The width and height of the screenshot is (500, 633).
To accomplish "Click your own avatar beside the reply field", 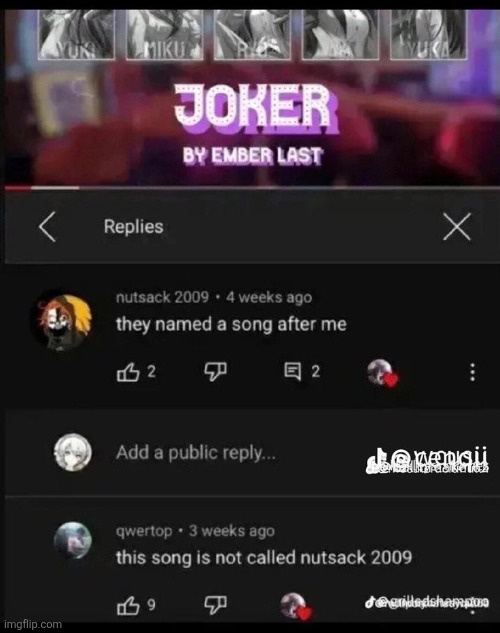I will 73,453.
